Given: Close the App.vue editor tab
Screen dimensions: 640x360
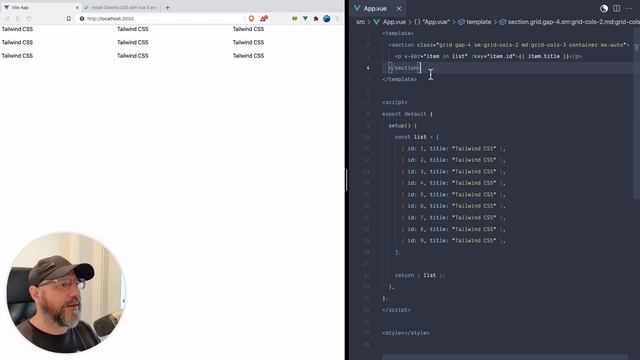Looking at the screenshot, I should [399, 9].
